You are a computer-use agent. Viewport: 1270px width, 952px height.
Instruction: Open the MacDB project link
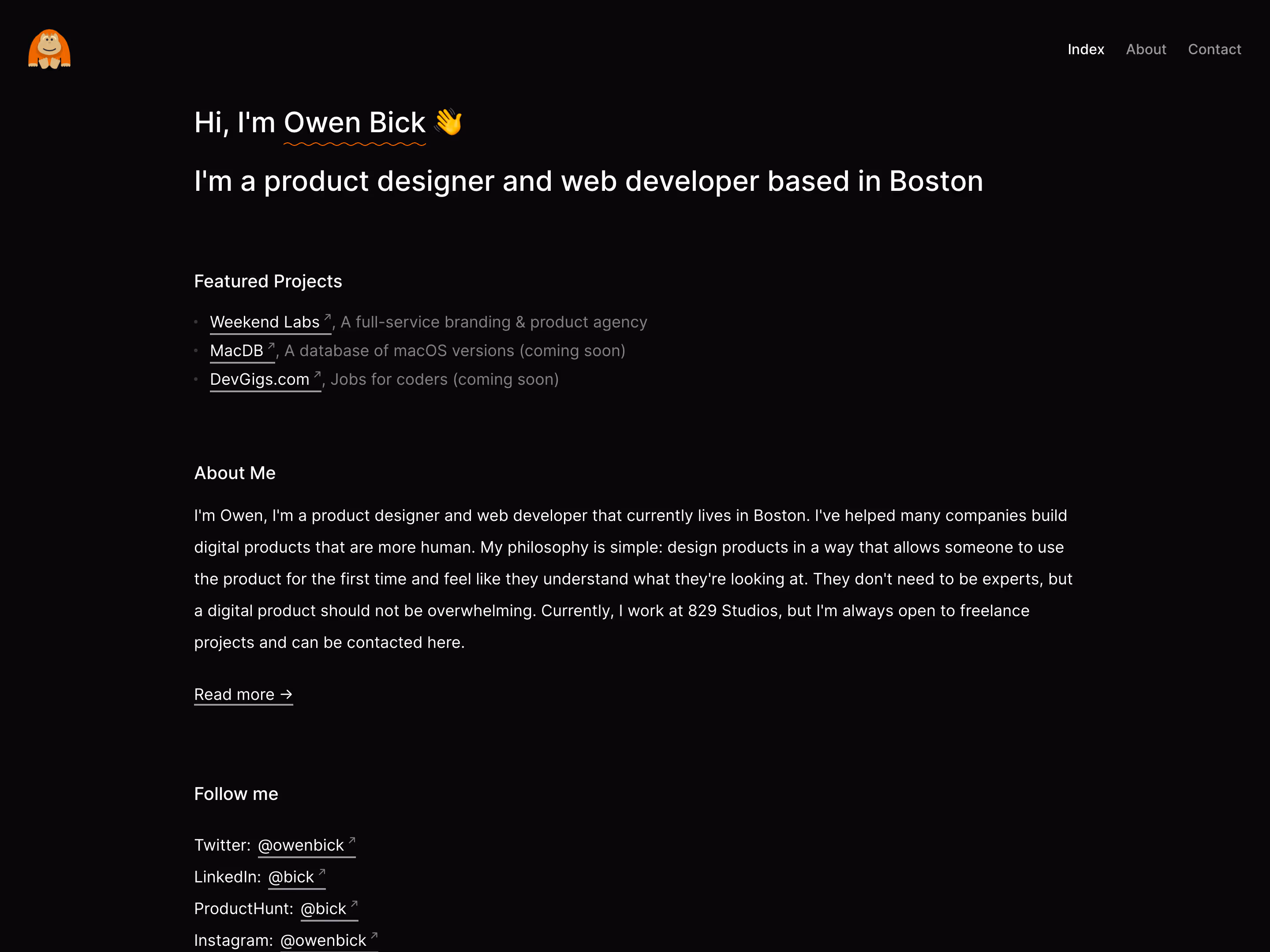(236, 351)
